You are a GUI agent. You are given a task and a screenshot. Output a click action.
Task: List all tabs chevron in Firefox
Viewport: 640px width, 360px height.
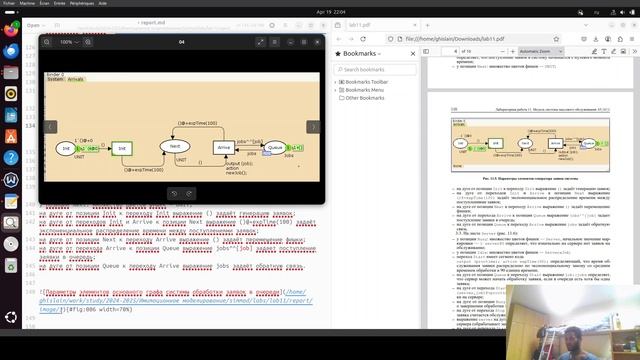[586, 25]
